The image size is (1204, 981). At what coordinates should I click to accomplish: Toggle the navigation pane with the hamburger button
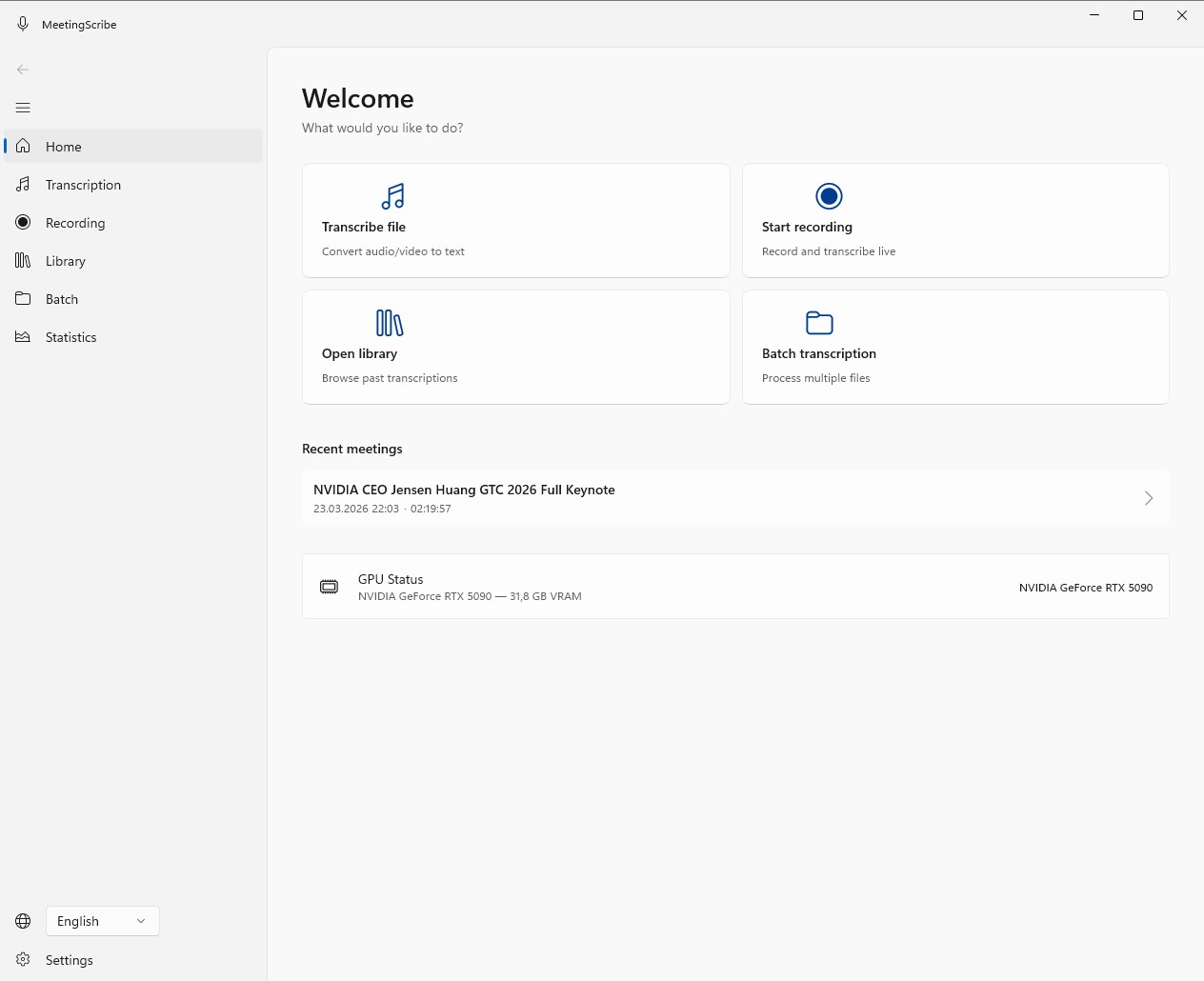click(23, 108)
